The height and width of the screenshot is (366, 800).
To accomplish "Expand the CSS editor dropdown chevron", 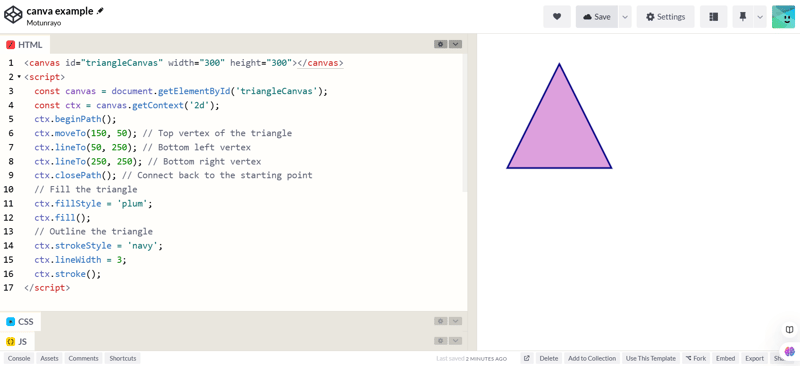I will (x=455, y=321).
